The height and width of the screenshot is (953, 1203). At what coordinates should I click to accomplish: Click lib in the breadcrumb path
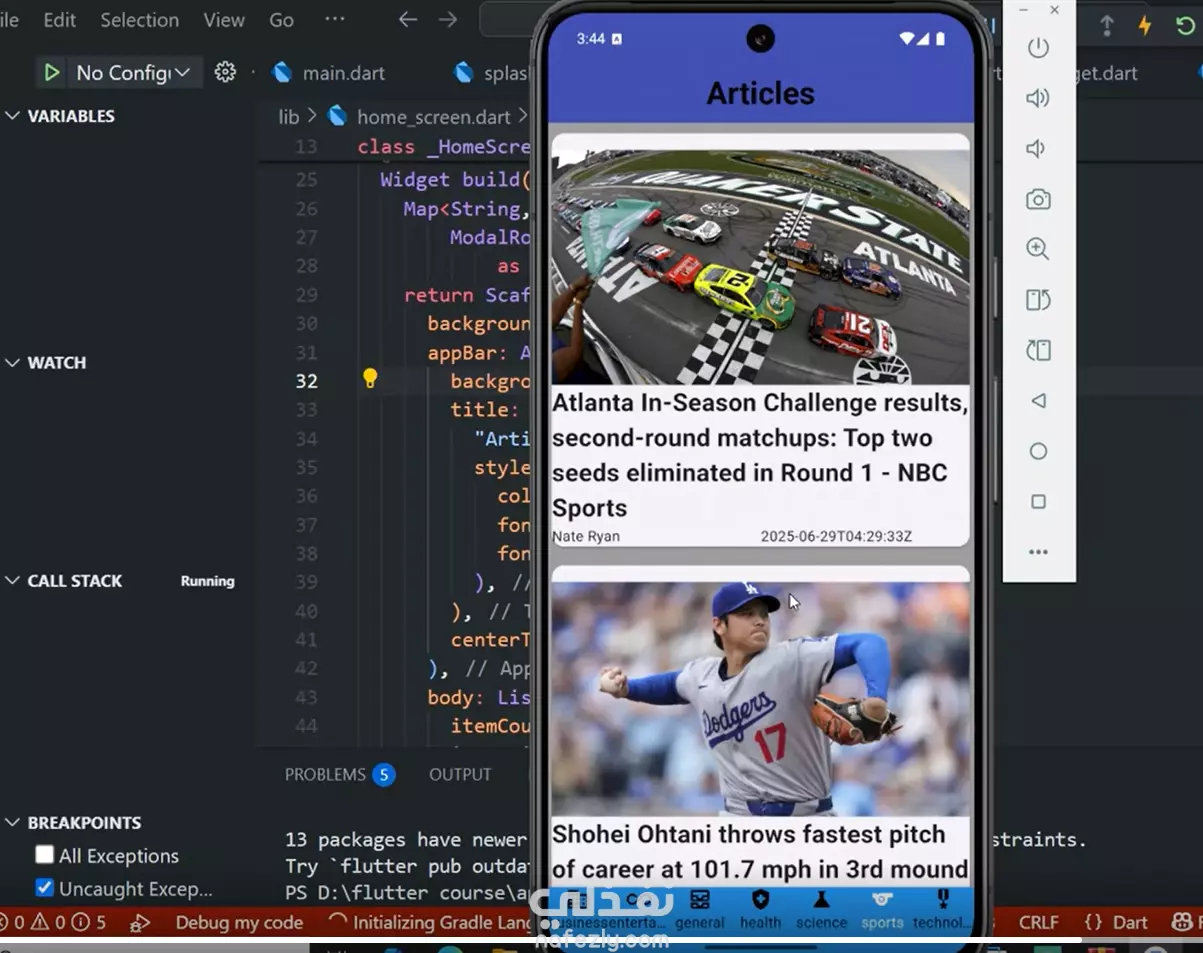[288, 117]
